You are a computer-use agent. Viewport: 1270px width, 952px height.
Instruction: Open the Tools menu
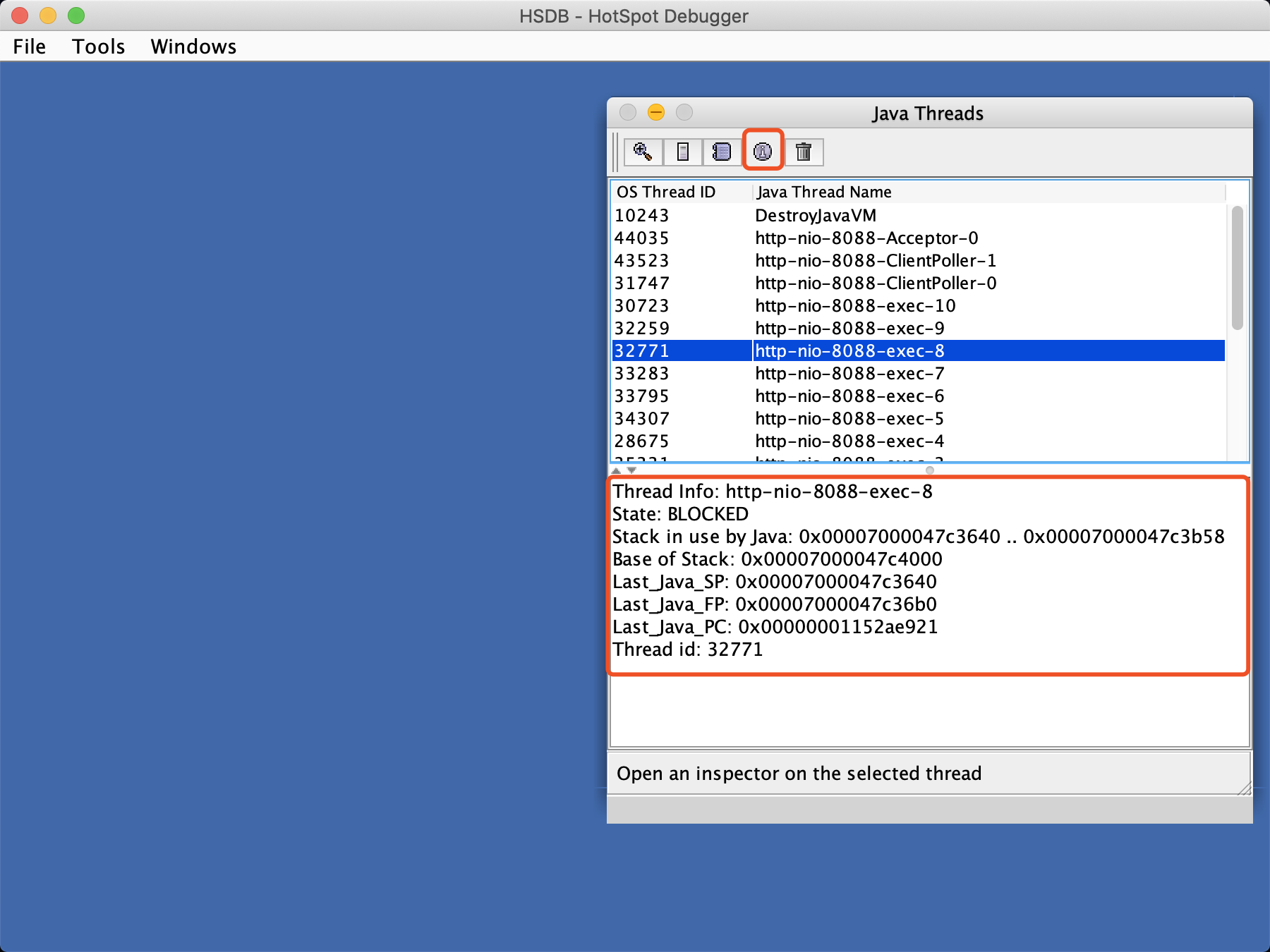99,47
